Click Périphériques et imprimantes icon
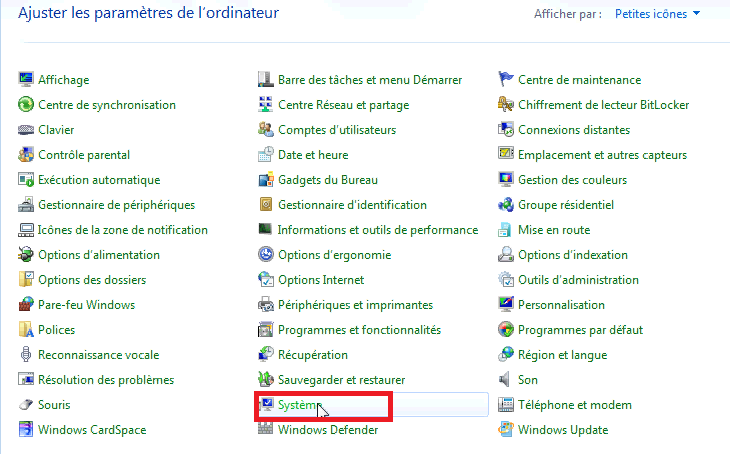This screenshot has width=730, height=454. click(265, 305)
